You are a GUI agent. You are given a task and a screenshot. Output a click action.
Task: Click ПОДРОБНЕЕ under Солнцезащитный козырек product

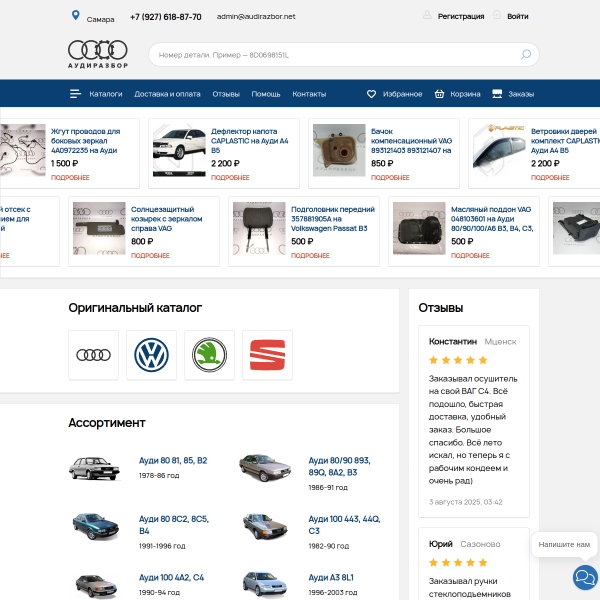150,256
